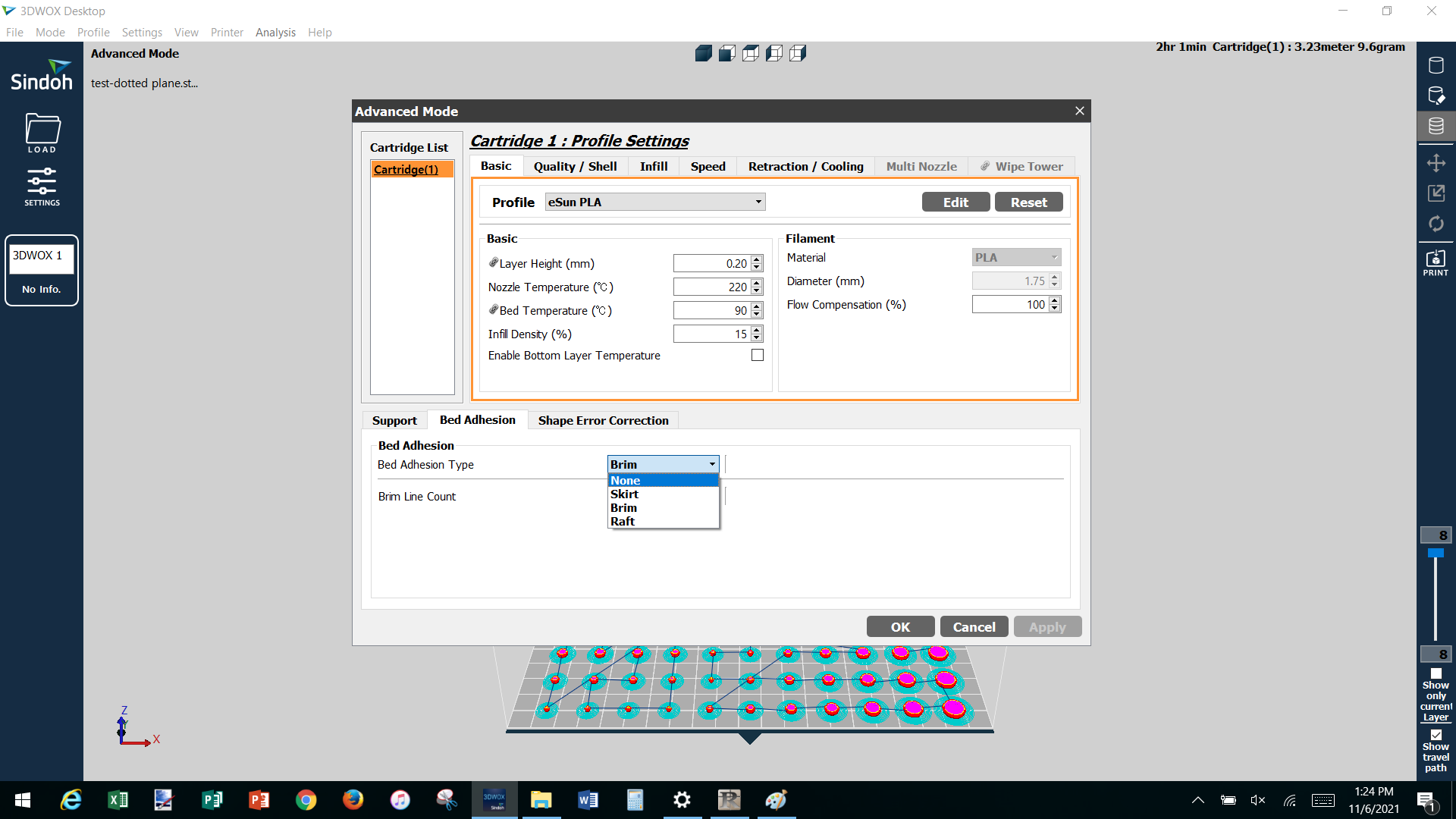Open the Printer menu
Viewport: 1456px width, 819px height.
[x=227, y=32]
